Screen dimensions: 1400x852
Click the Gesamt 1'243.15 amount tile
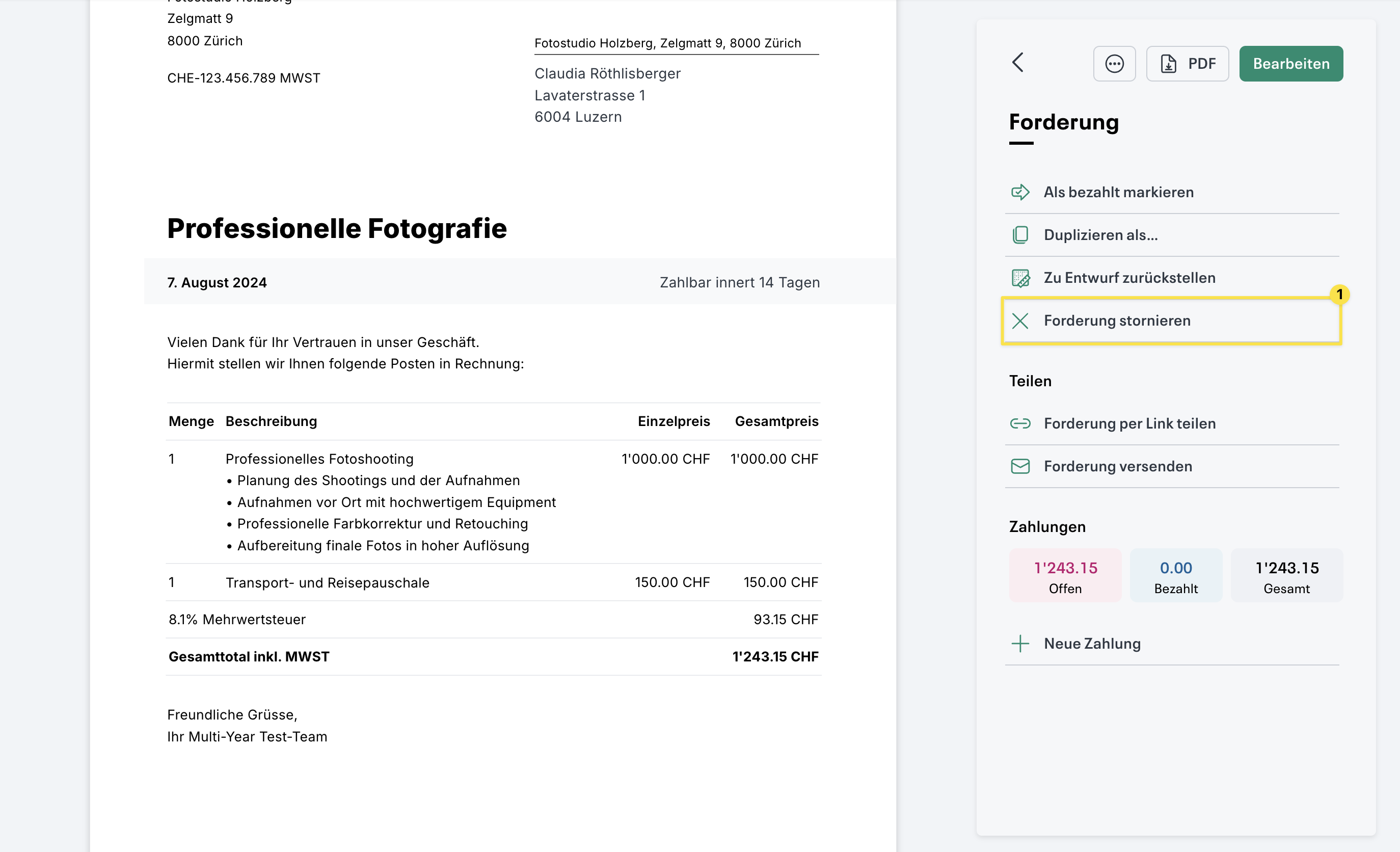click(x=1286, y=576)
